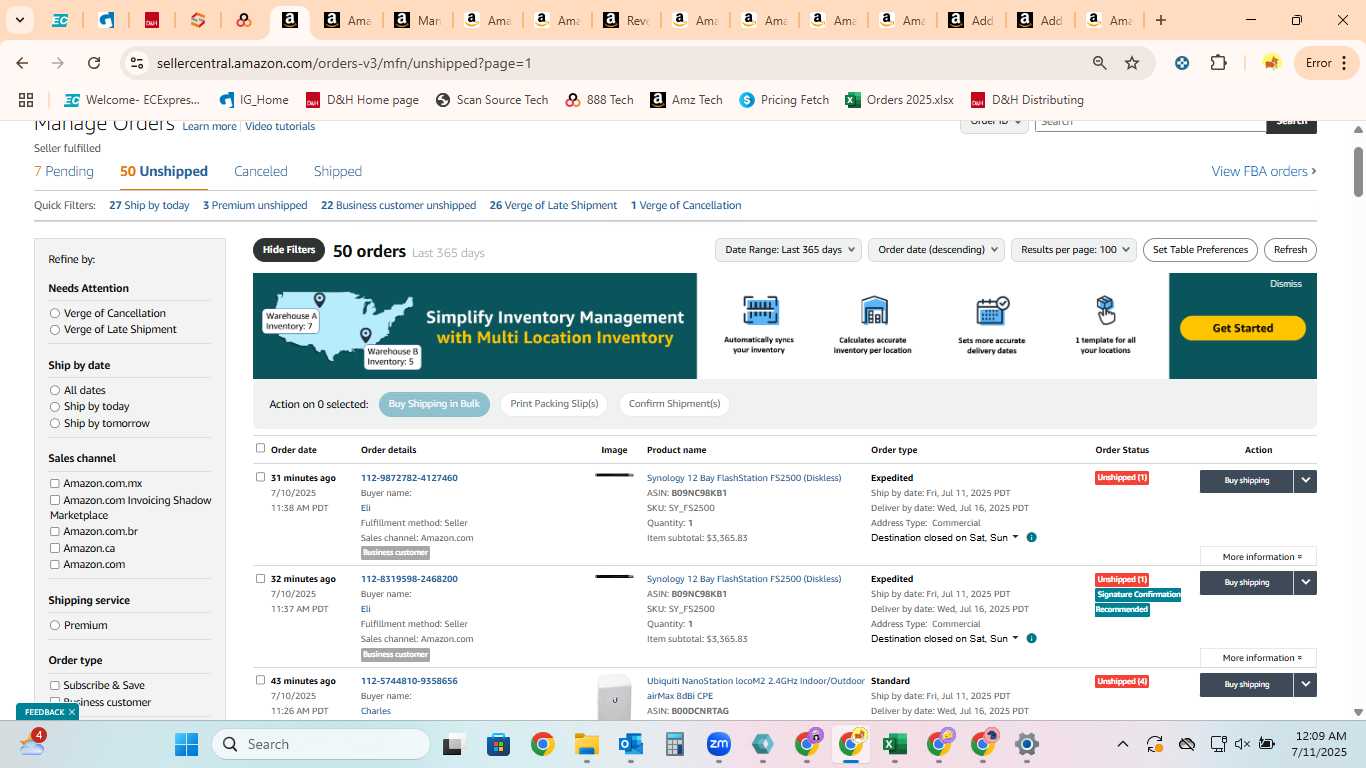Viewport: 1366px width, 768px height.
Task: Open the 888 Tech bookmark
Action: pyautogui.click(x=599, y=100)
